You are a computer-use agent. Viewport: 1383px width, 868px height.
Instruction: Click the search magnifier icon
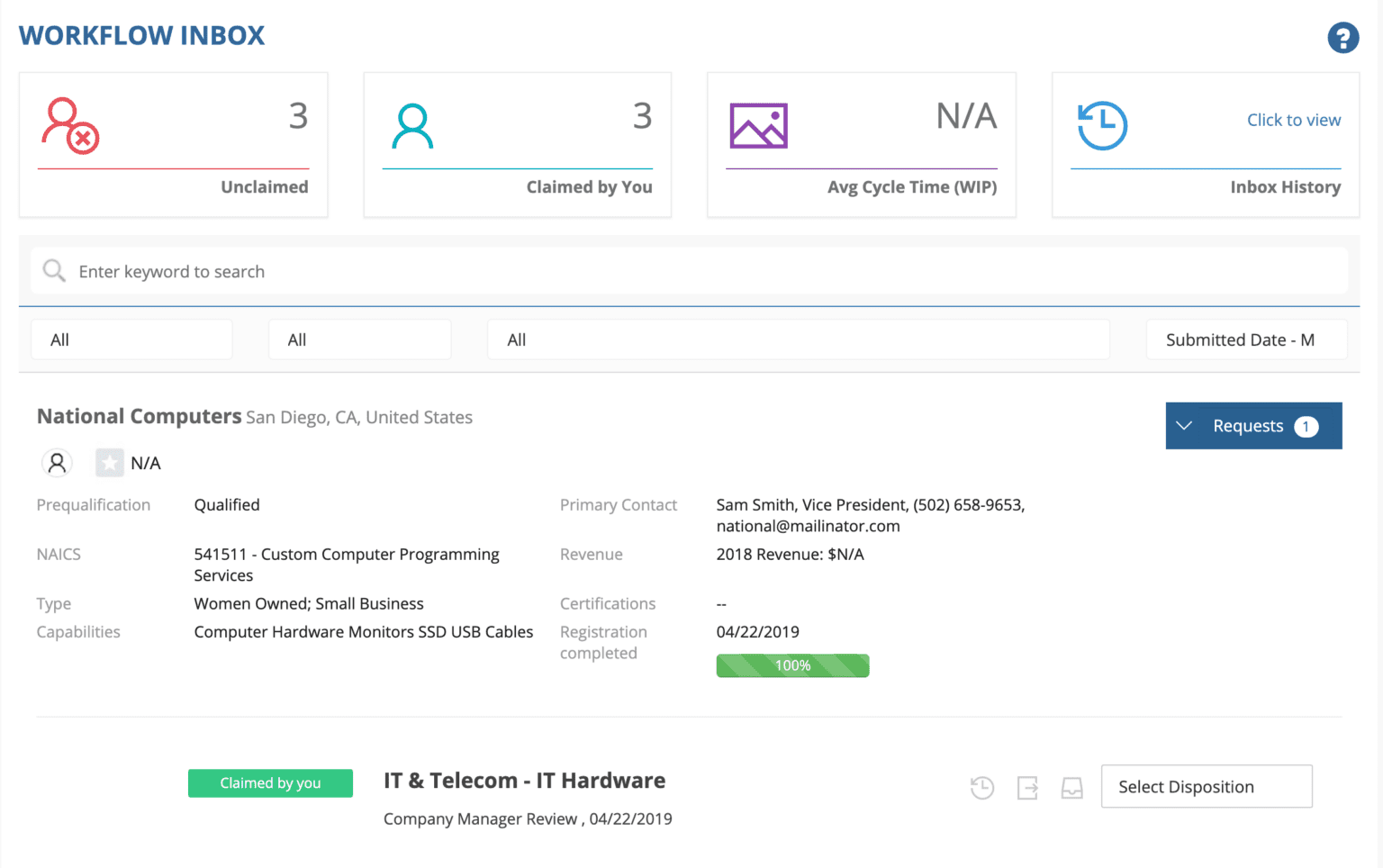(x=53, y=270)
